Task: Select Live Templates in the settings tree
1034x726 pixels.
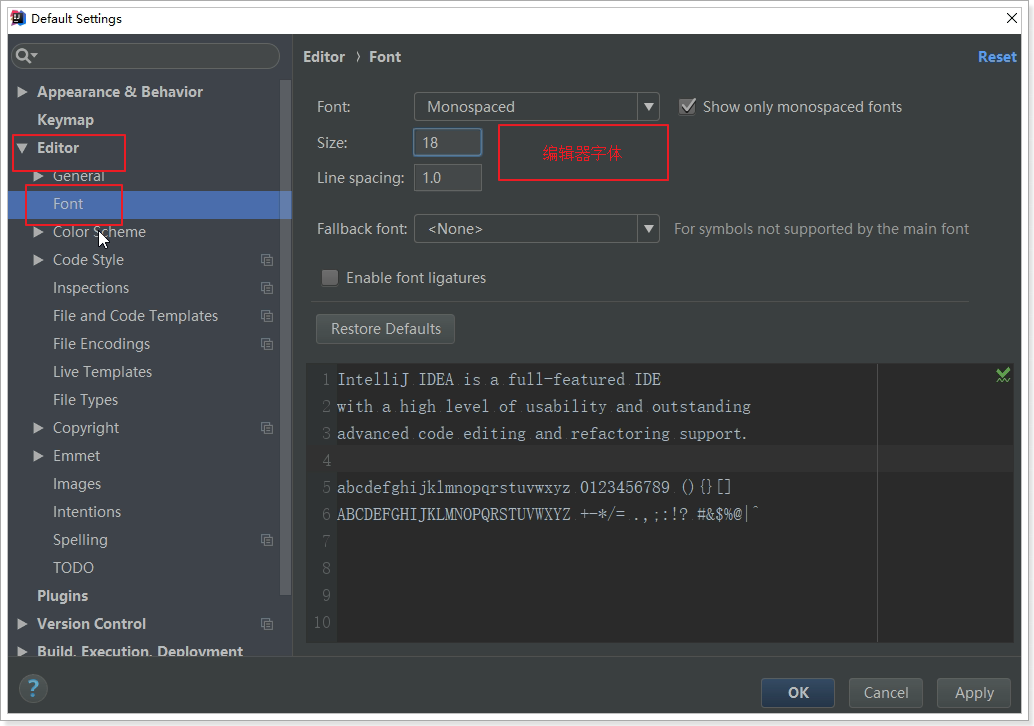Action: coord(102,372)
